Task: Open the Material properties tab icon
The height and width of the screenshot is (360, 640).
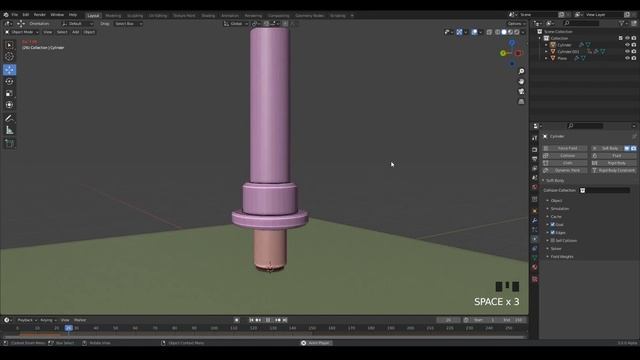Action: point(535,268)
